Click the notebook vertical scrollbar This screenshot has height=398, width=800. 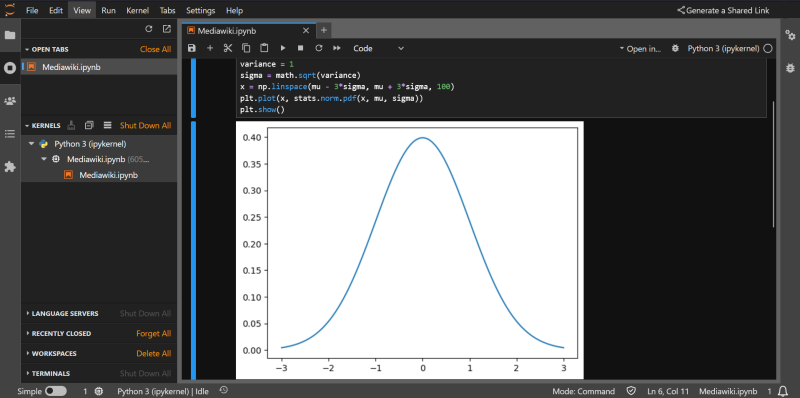[774, 163]
